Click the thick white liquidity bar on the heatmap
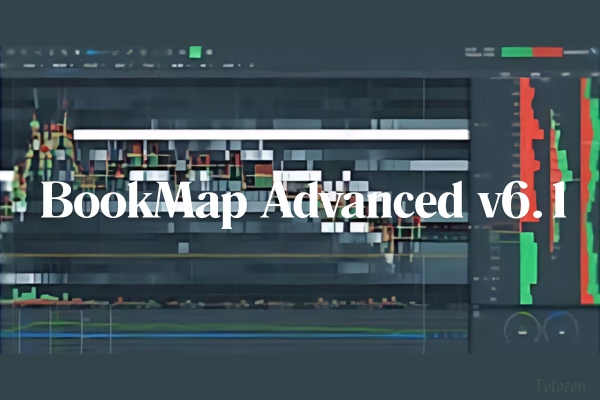Viewport: 600px width, 400px height. coord(270,134)
